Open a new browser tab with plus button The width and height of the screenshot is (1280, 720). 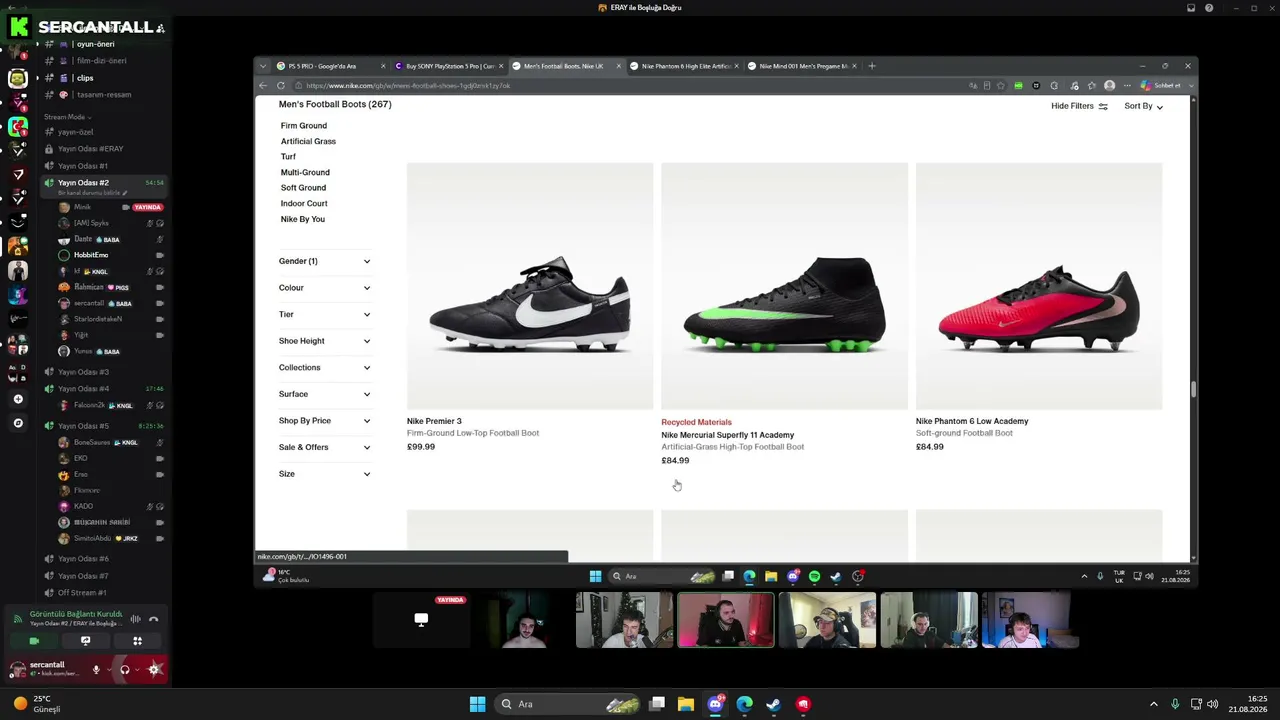pyautogui.click(x=872, y=66)
